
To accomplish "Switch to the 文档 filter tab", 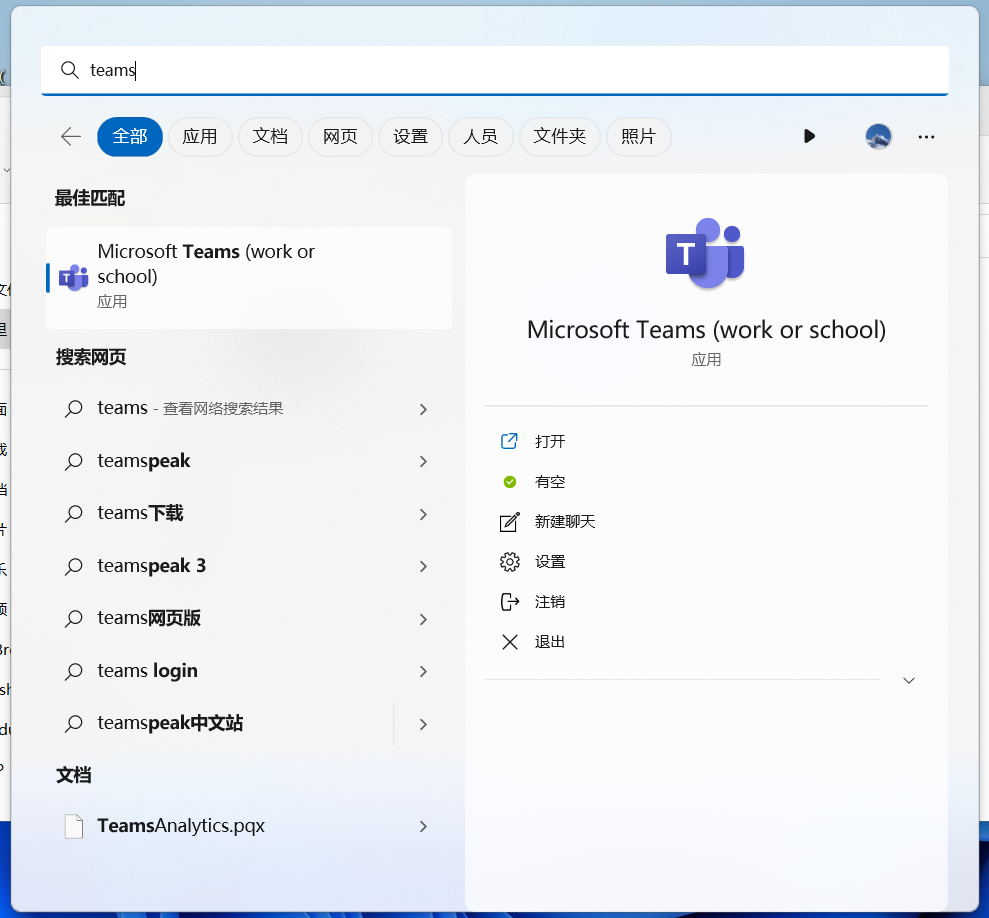I will pos(270,136).
